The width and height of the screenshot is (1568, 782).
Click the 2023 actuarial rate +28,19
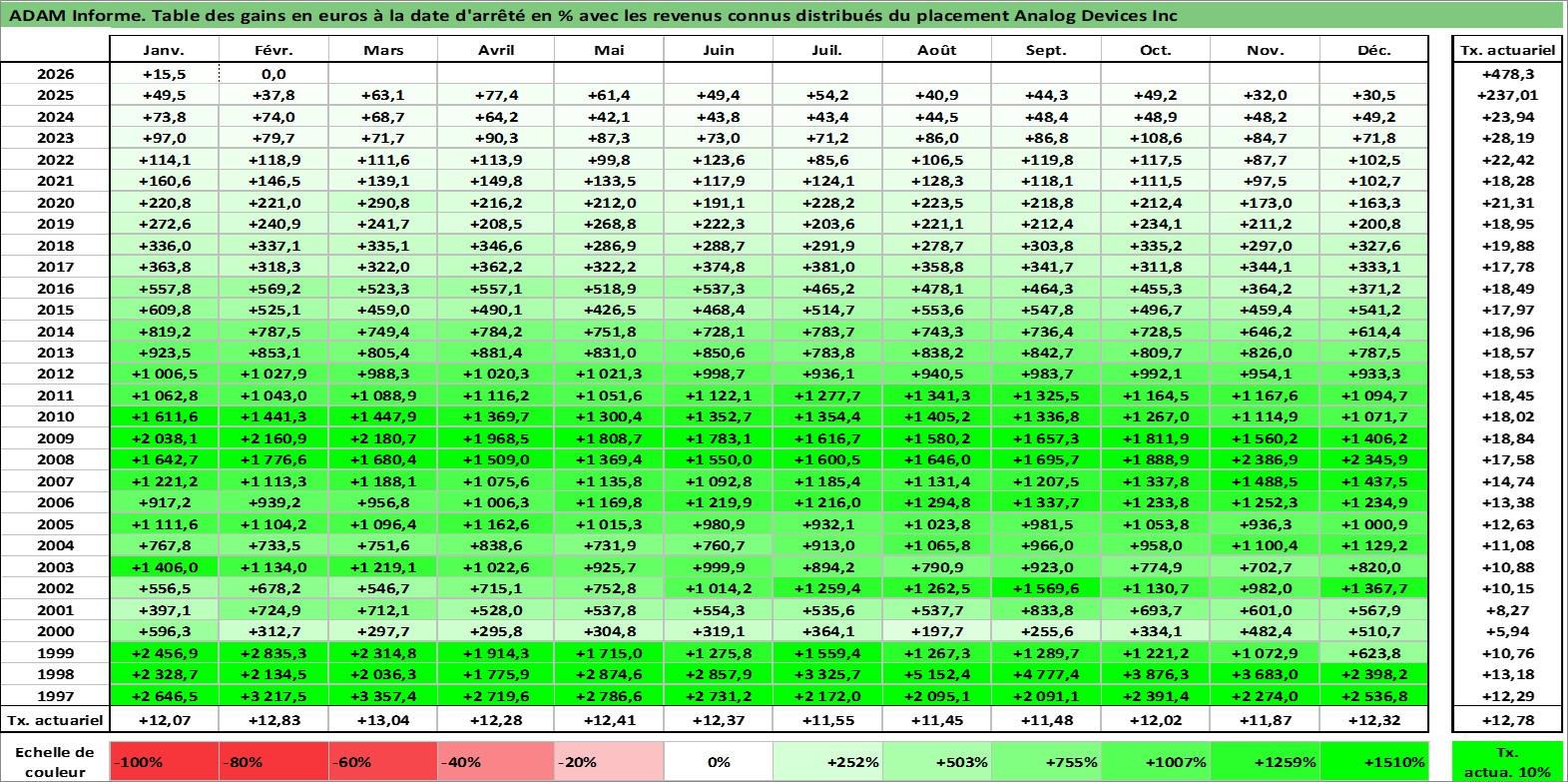pos(1507,138)
